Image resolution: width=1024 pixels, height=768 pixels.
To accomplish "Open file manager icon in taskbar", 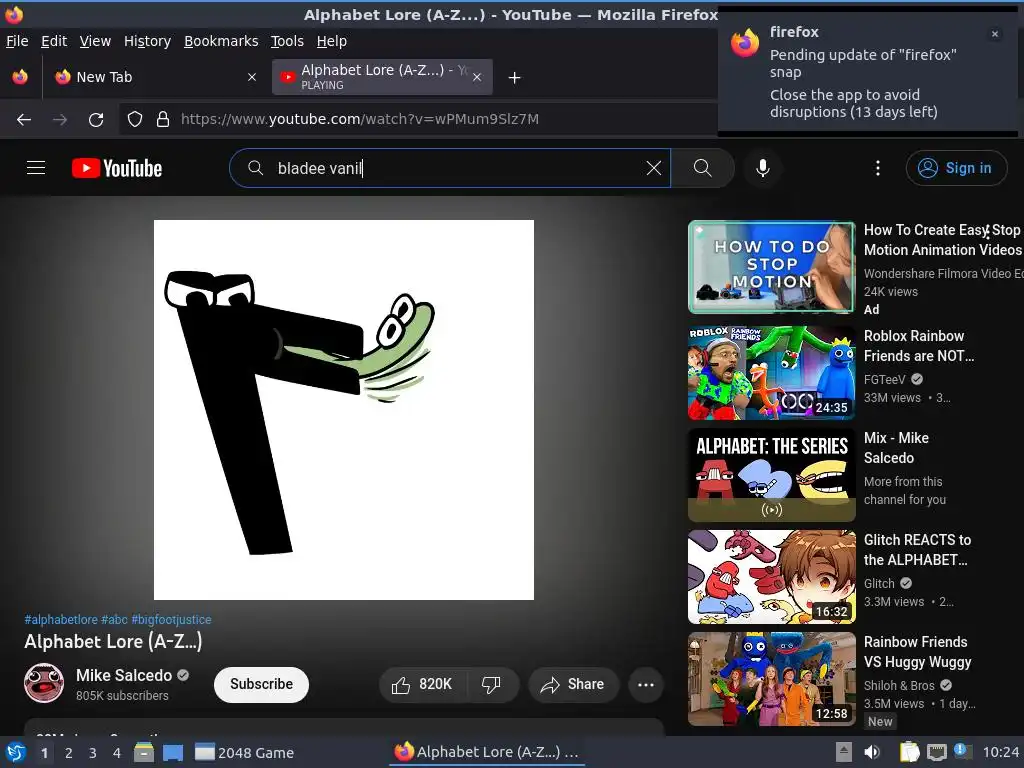I will pyautogui.click(x=144, y=752).
